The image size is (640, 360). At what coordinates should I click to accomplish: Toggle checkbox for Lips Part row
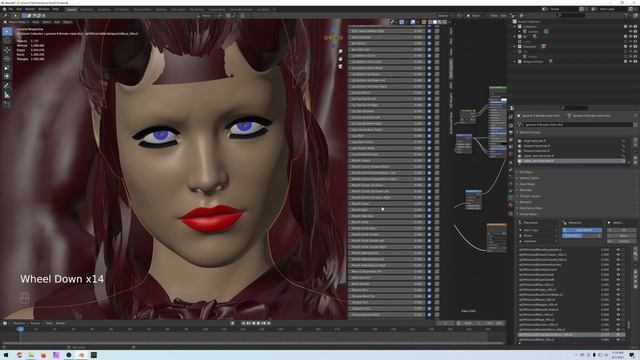(x=429, y=136)
